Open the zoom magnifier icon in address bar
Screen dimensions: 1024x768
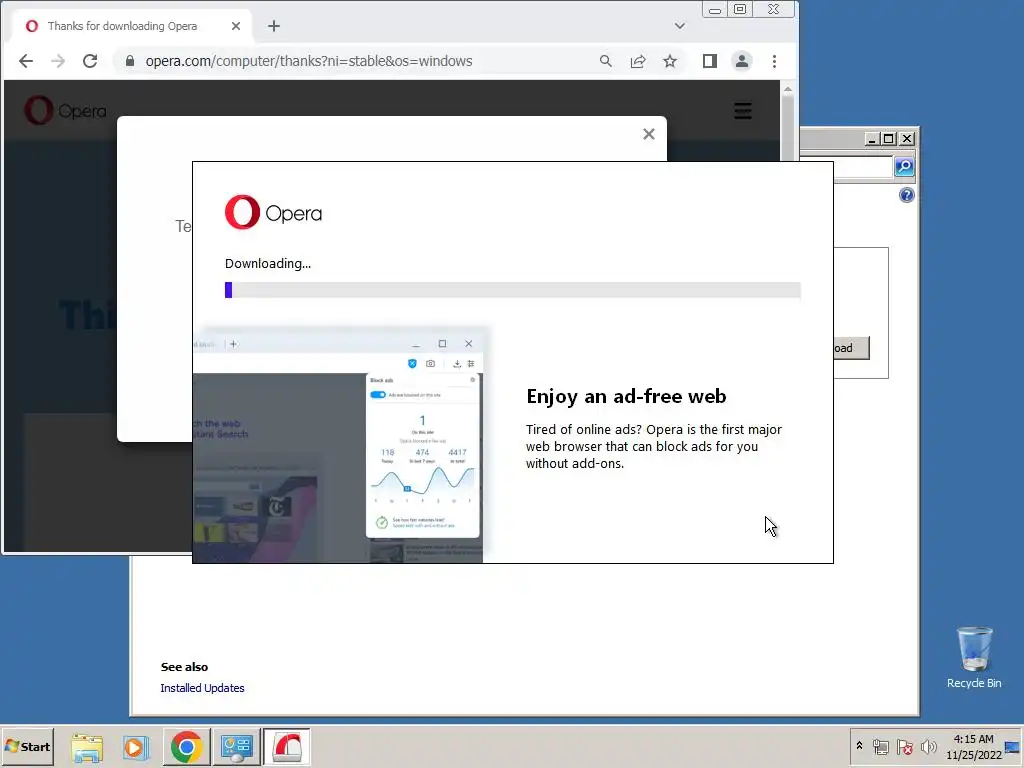click(605, 61)
